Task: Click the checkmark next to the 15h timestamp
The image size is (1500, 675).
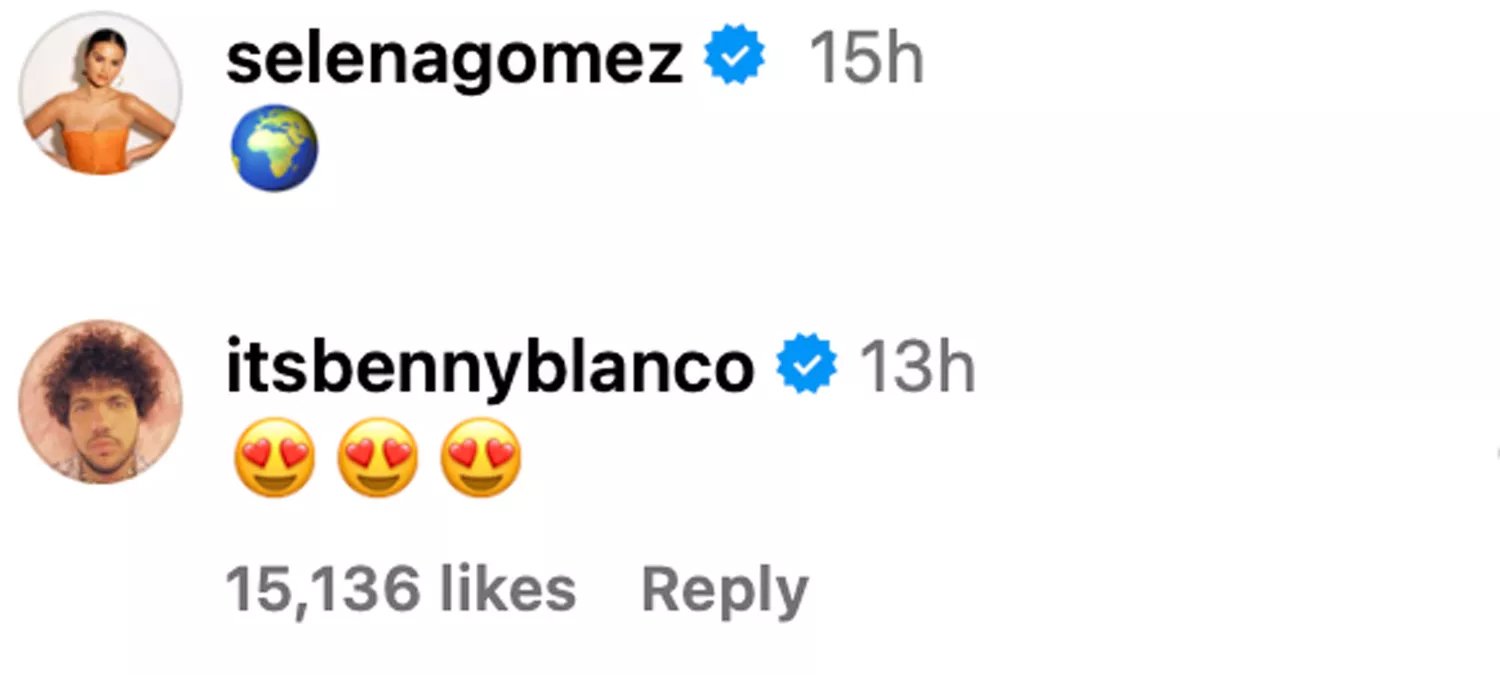Action: [x=735, y=59]
